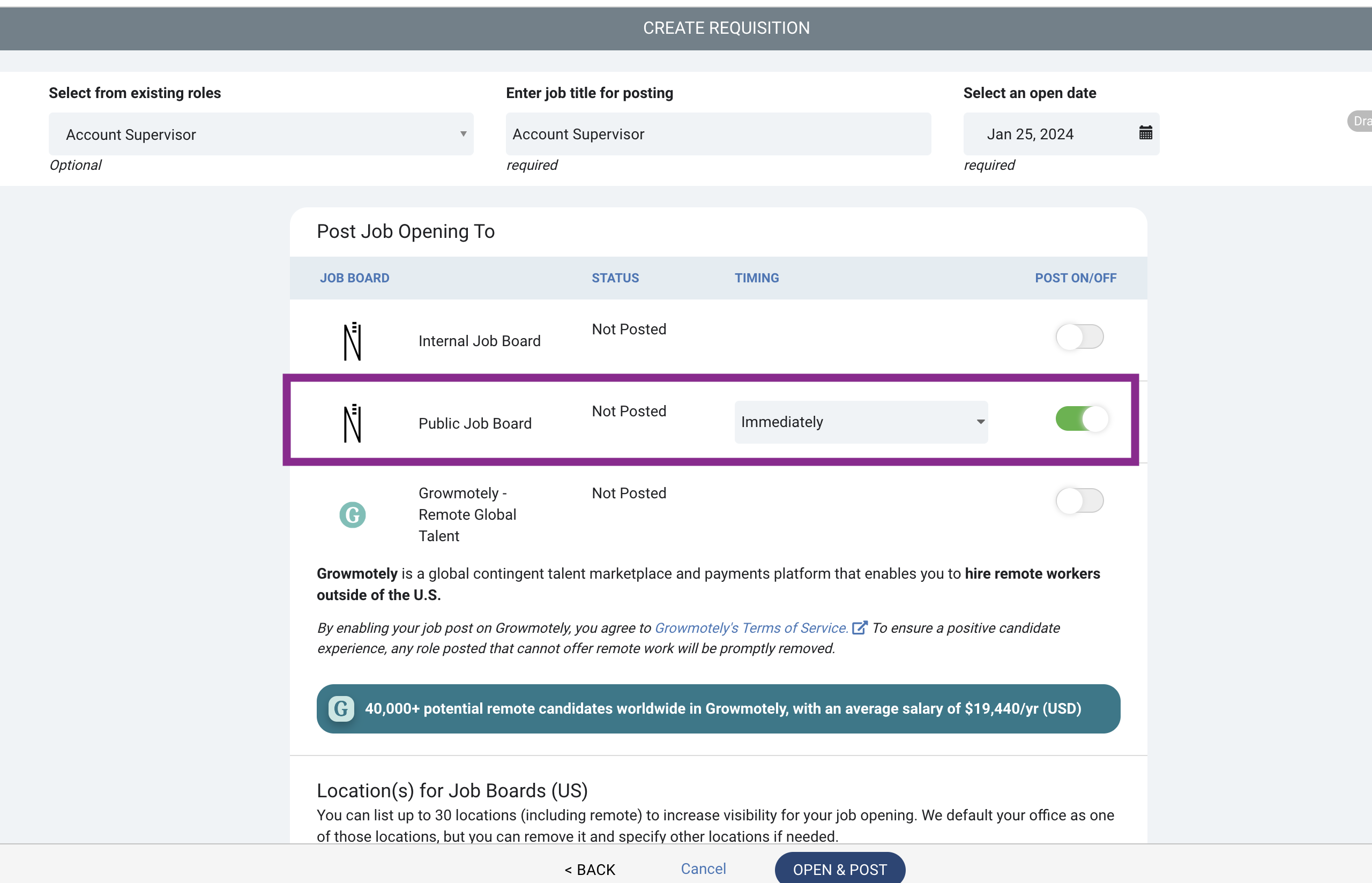Image resolution: width=1372 pixels, height=883 pixels.
Task: Click the G icon in the teal banner
Action: pos(341,708)
